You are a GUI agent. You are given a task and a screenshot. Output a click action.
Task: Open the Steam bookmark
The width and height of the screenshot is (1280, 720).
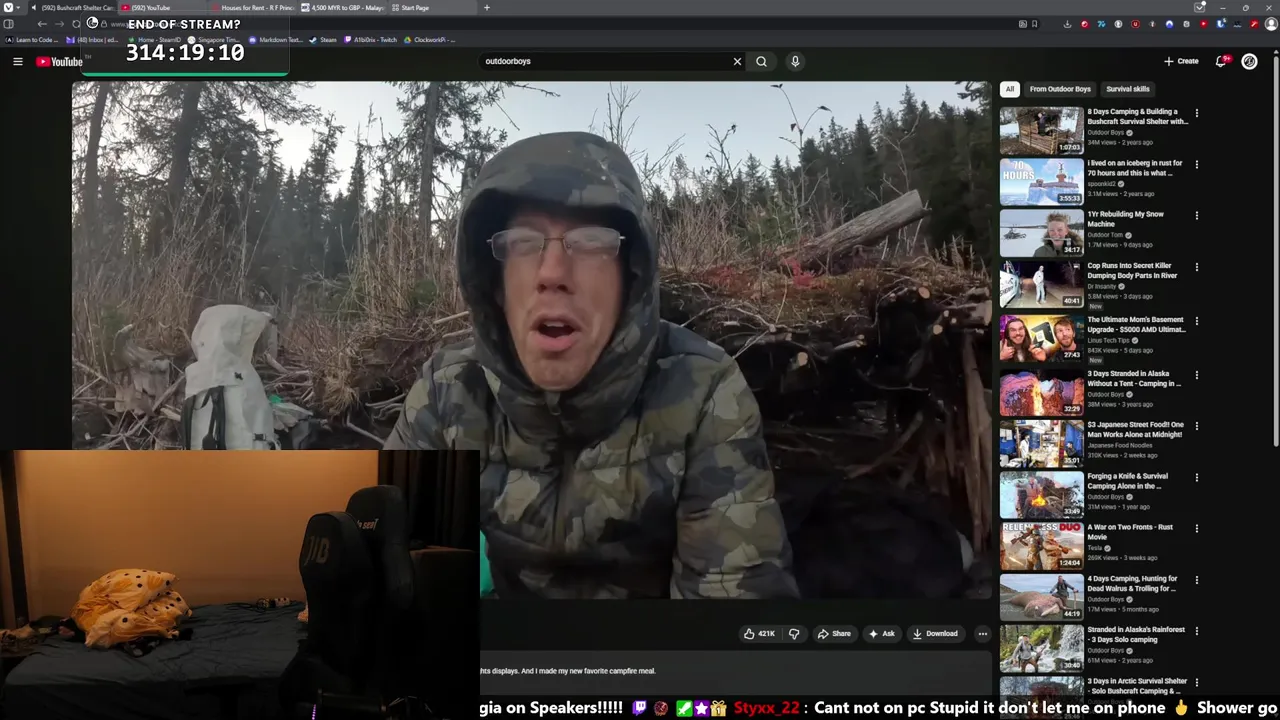tap(323, 40)
